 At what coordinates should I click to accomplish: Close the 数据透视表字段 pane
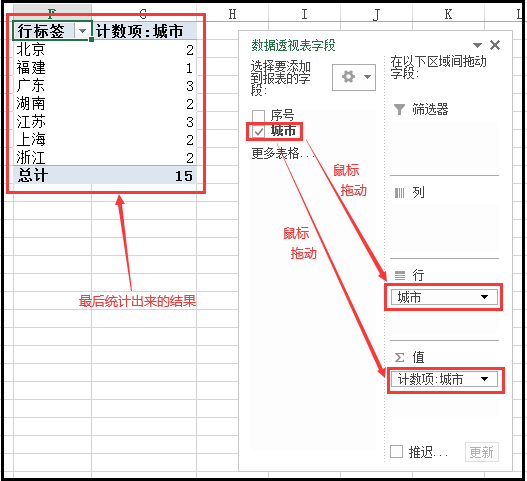pyautogui.click(x=495, y=45)
